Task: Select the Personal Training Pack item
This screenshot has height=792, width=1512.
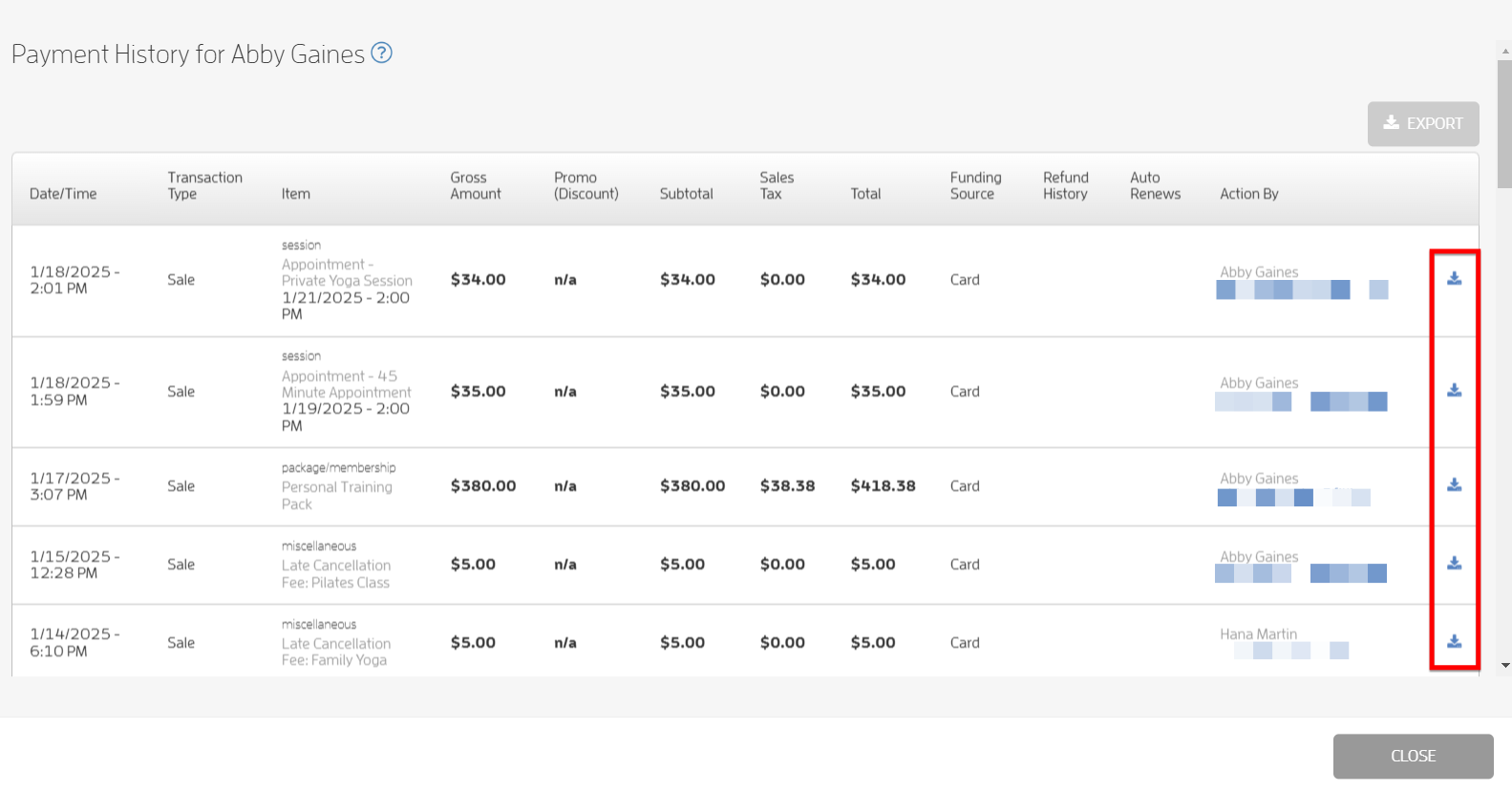Action: click(336, 495)
